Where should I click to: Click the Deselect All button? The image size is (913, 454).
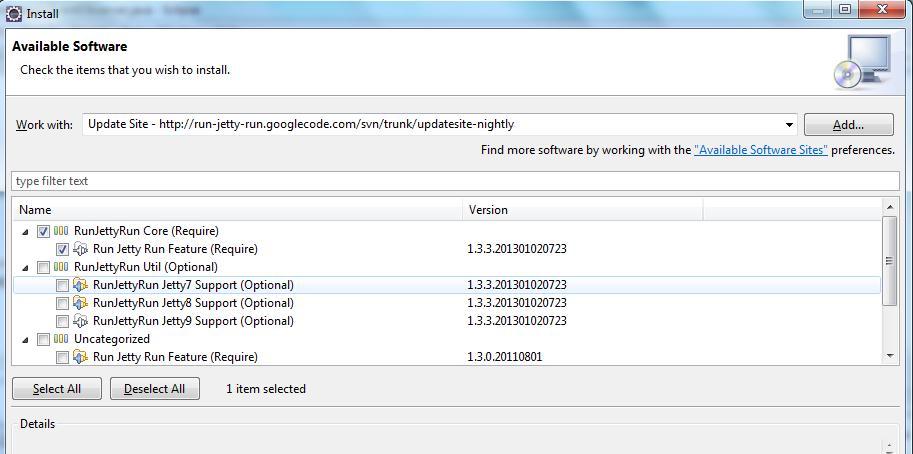[155, 389]
